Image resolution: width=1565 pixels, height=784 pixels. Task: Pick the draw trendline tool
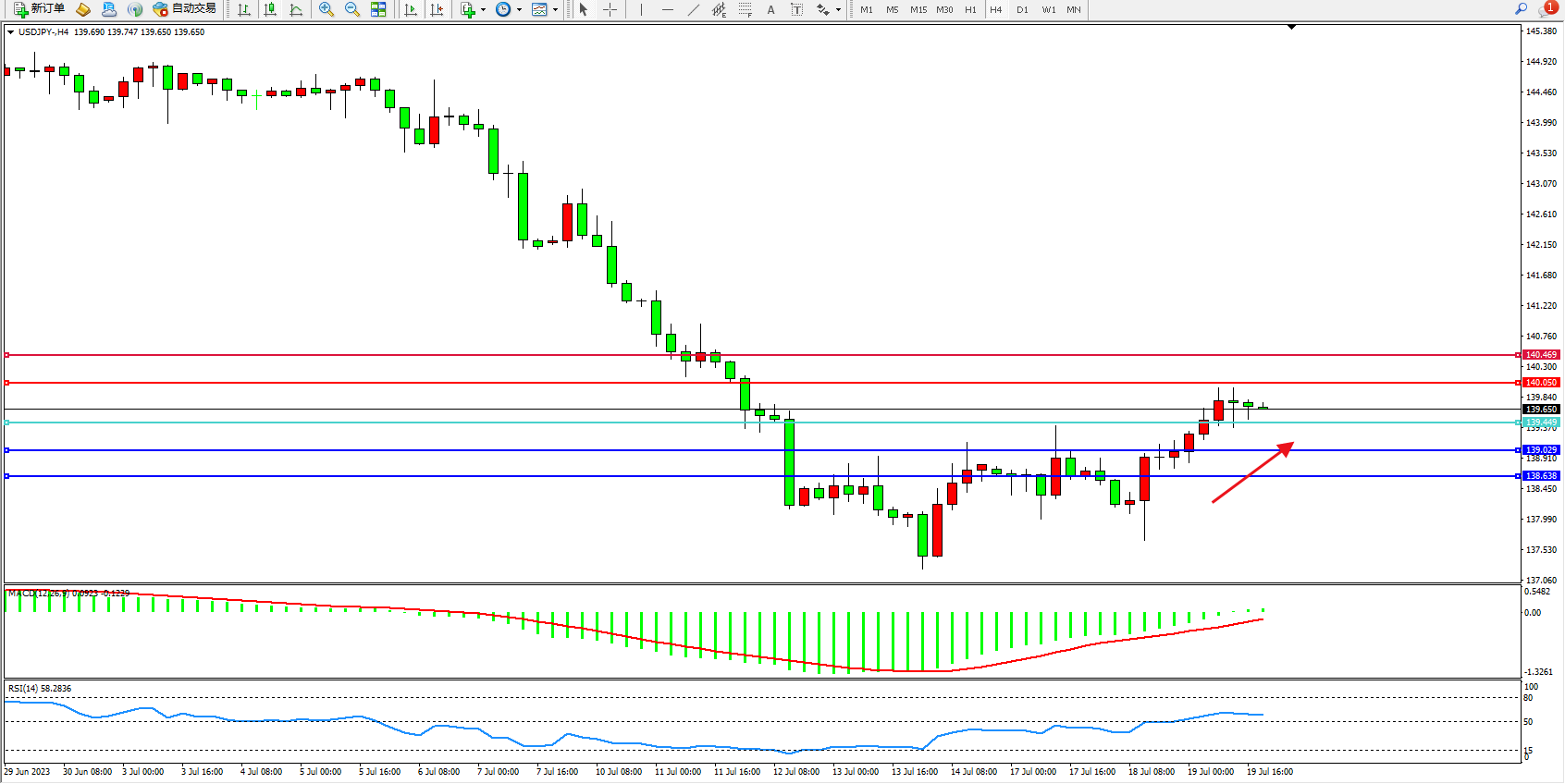[x=694, y=9]
